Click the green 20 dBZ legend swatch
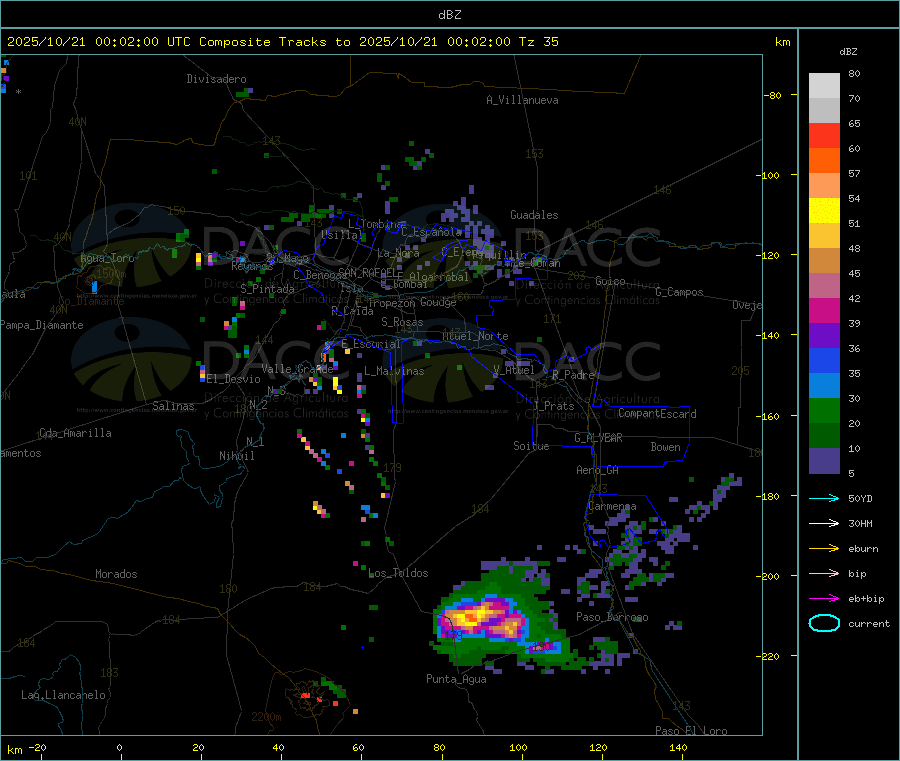900x761 pixels. (x=824, y=410)
